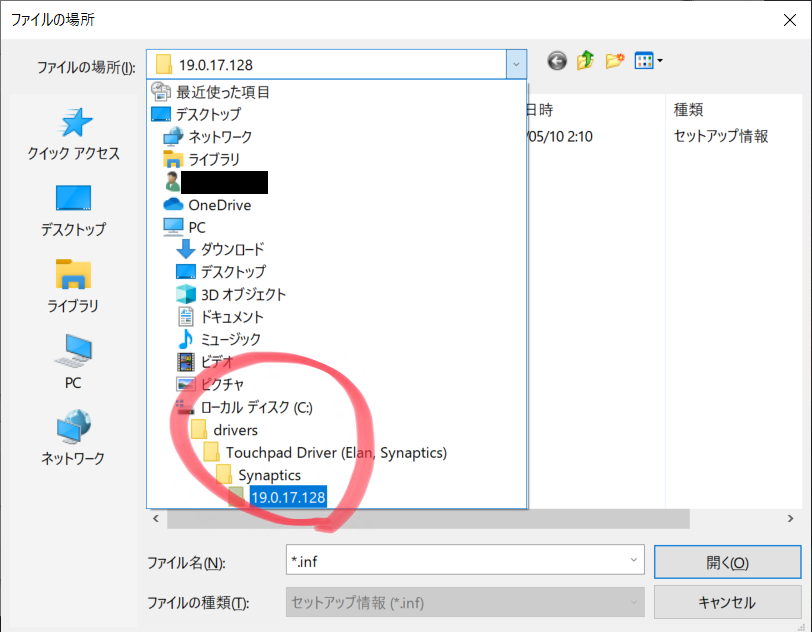Click the Back navigation arrow icon

click(557, 62)
